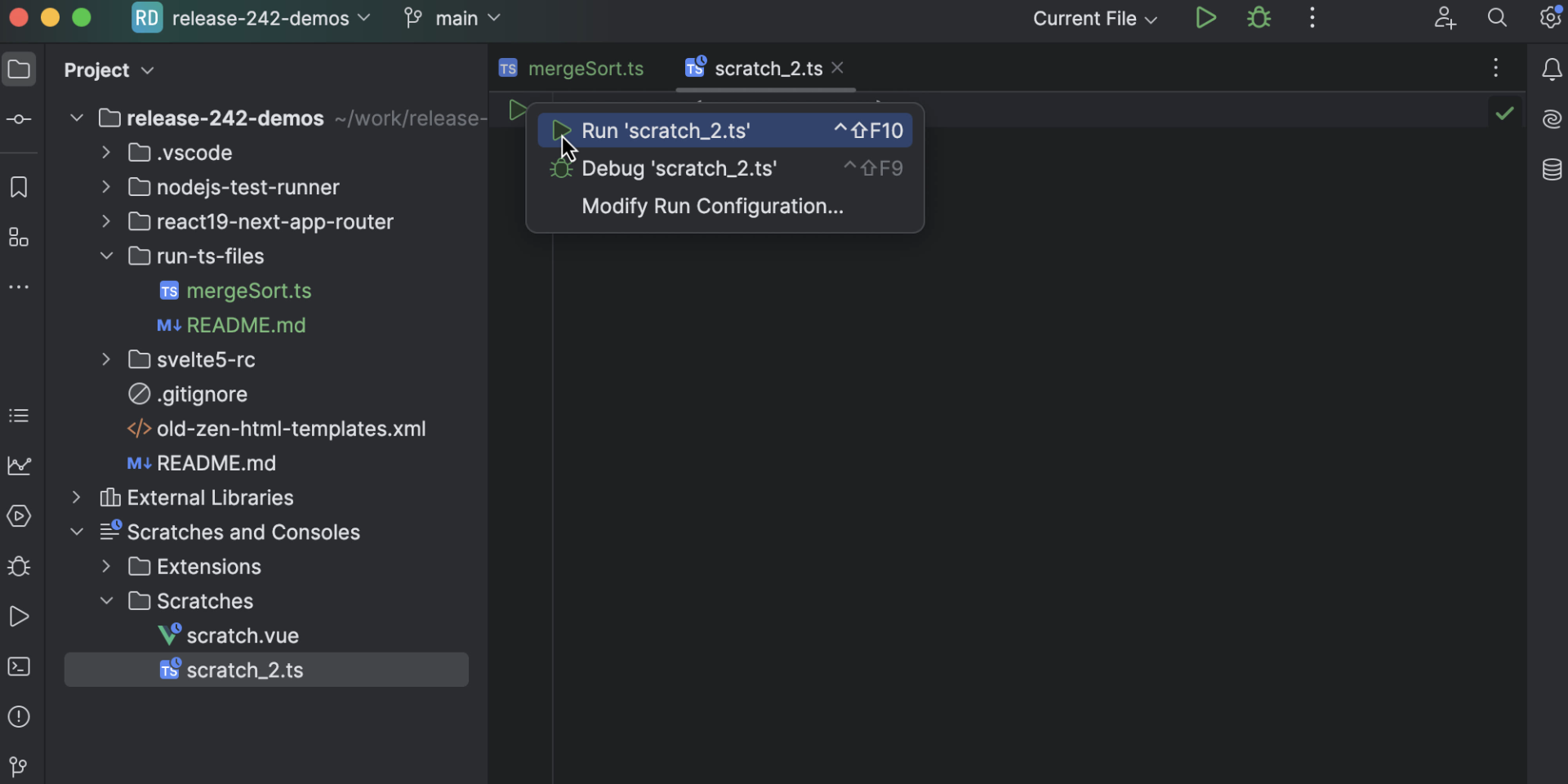Open IDE settings gear icon
This screenshot has height=784, width=1568.
[x=1549, y=16]
